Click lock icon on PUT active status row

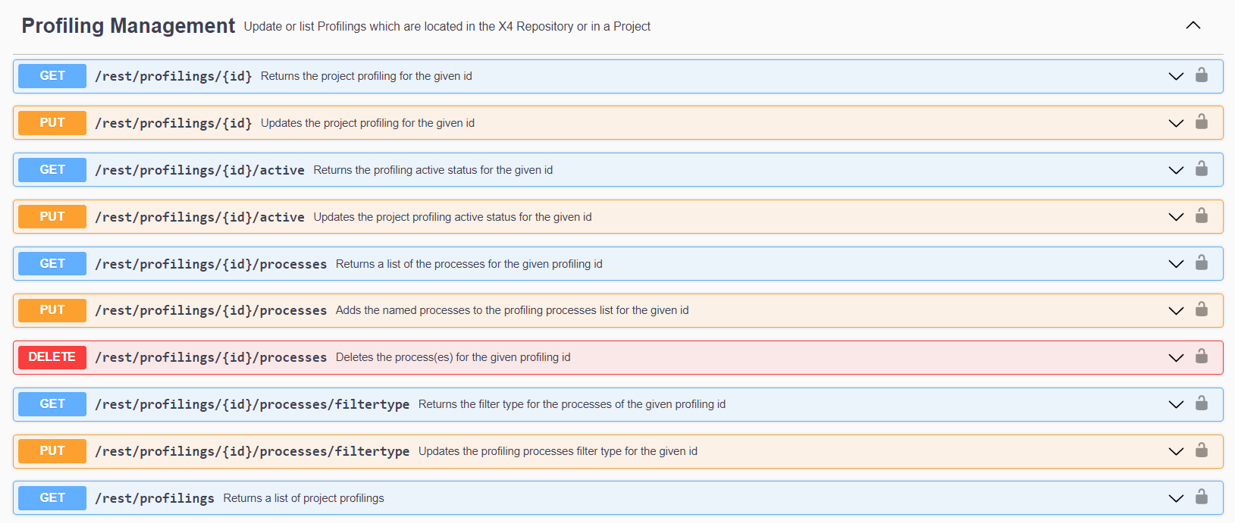click(1201, 216)
